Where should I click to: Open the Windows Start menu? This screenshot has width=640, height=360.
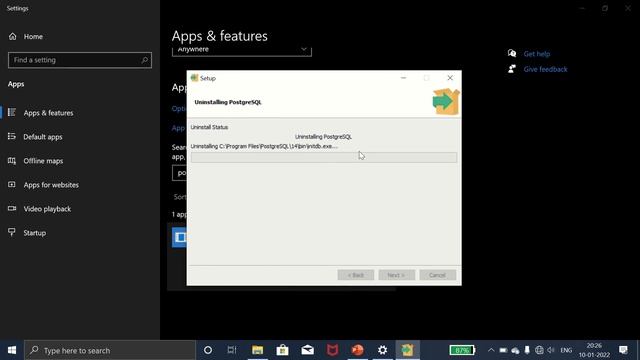click(x=12, y=350)
